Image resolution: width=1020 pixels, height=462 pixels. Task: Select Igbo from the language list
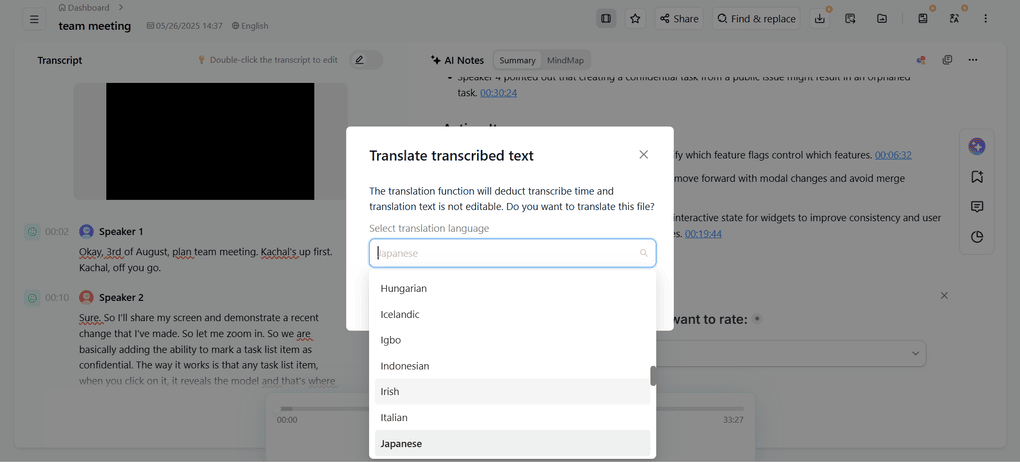(x=513, y=340)
